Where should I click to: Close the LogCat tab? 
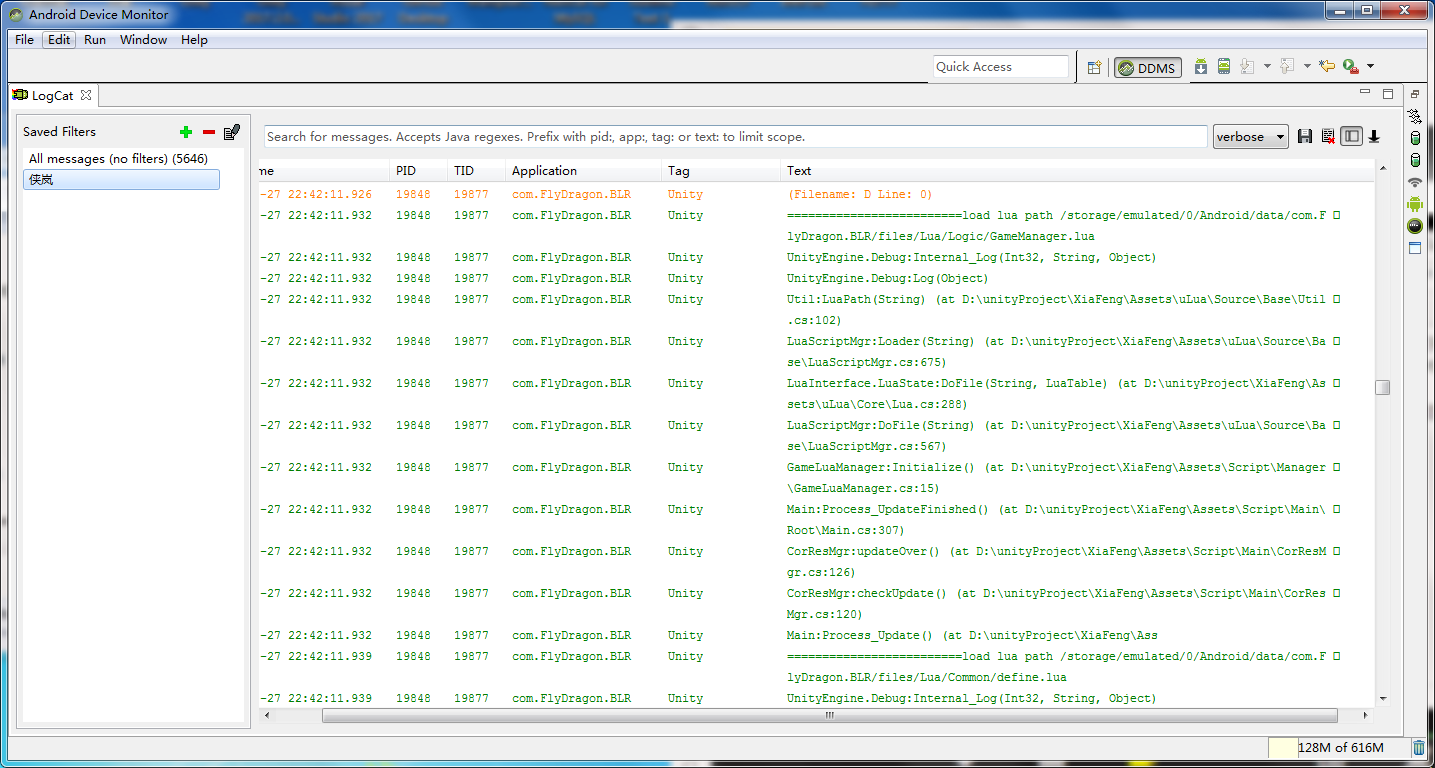coord(86,96)
